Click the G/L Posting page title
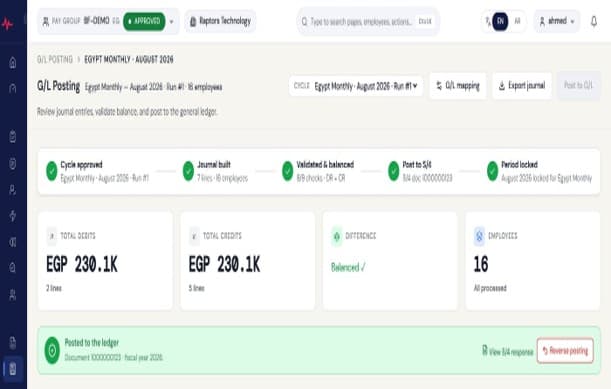This screenshot has height=389, width=611. (58, 86)
